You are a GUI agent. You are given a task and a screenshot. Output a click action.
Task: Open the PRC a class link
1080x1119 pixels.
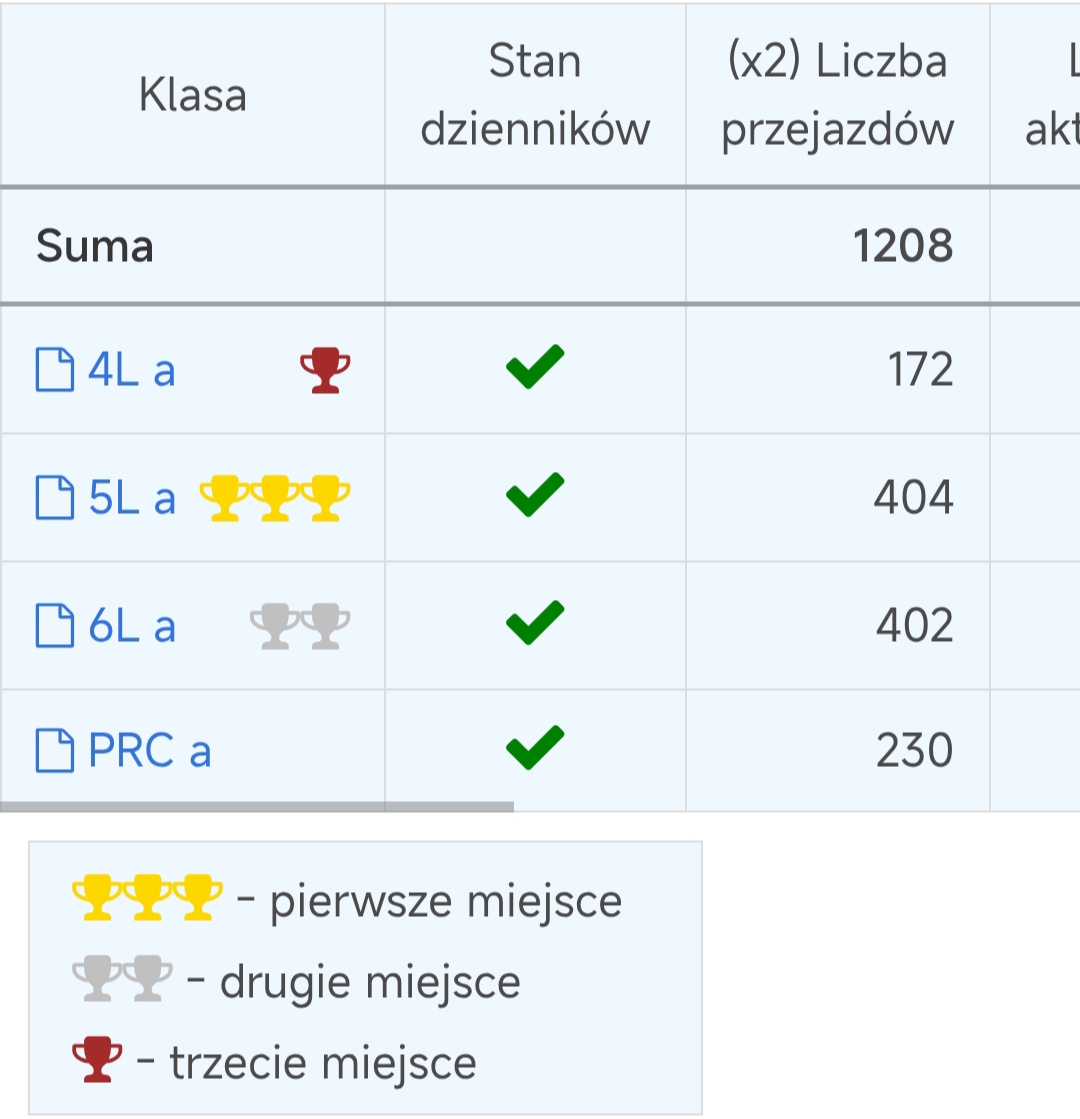[x=150, y=751]
